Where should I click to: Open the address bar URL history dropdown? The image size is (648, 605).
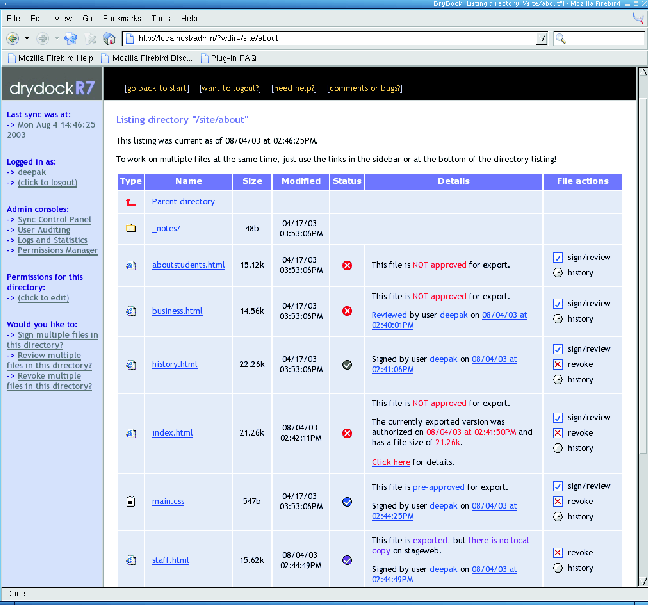(541, 38)
